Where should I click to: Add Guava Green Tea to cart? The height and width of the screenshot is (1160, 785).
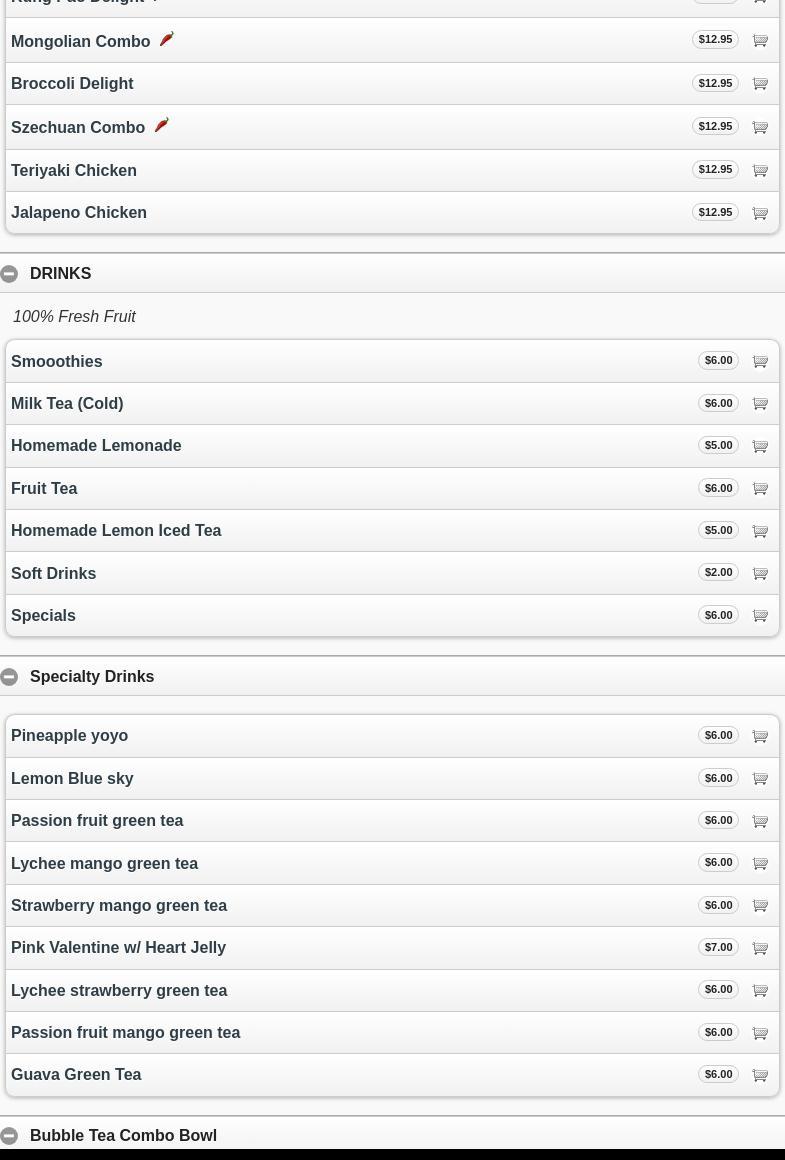tap(760, 1075)
